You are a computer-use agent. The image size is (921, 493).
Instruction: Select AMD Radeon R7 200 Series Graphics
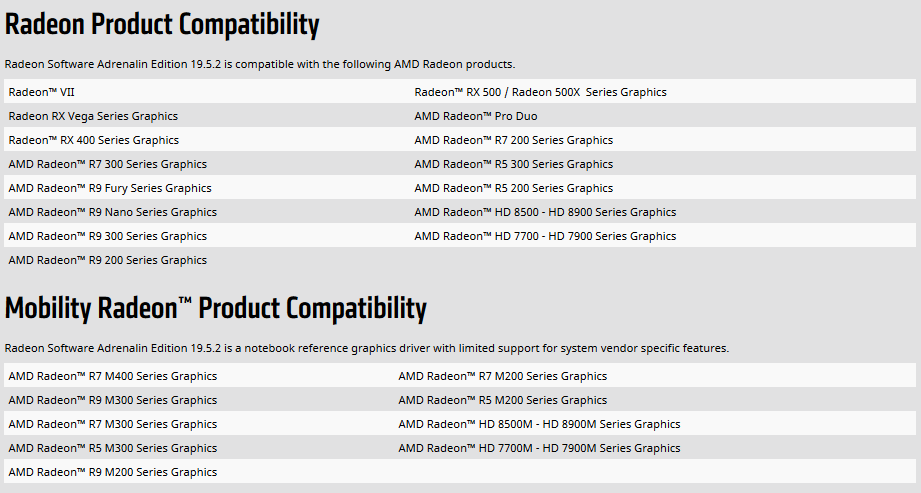click(513, 140)
